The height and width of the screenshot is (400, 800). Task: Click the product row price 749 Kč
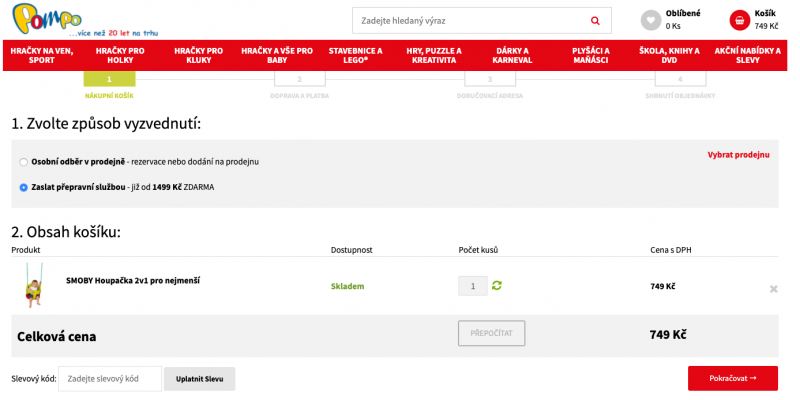point(663,286)
